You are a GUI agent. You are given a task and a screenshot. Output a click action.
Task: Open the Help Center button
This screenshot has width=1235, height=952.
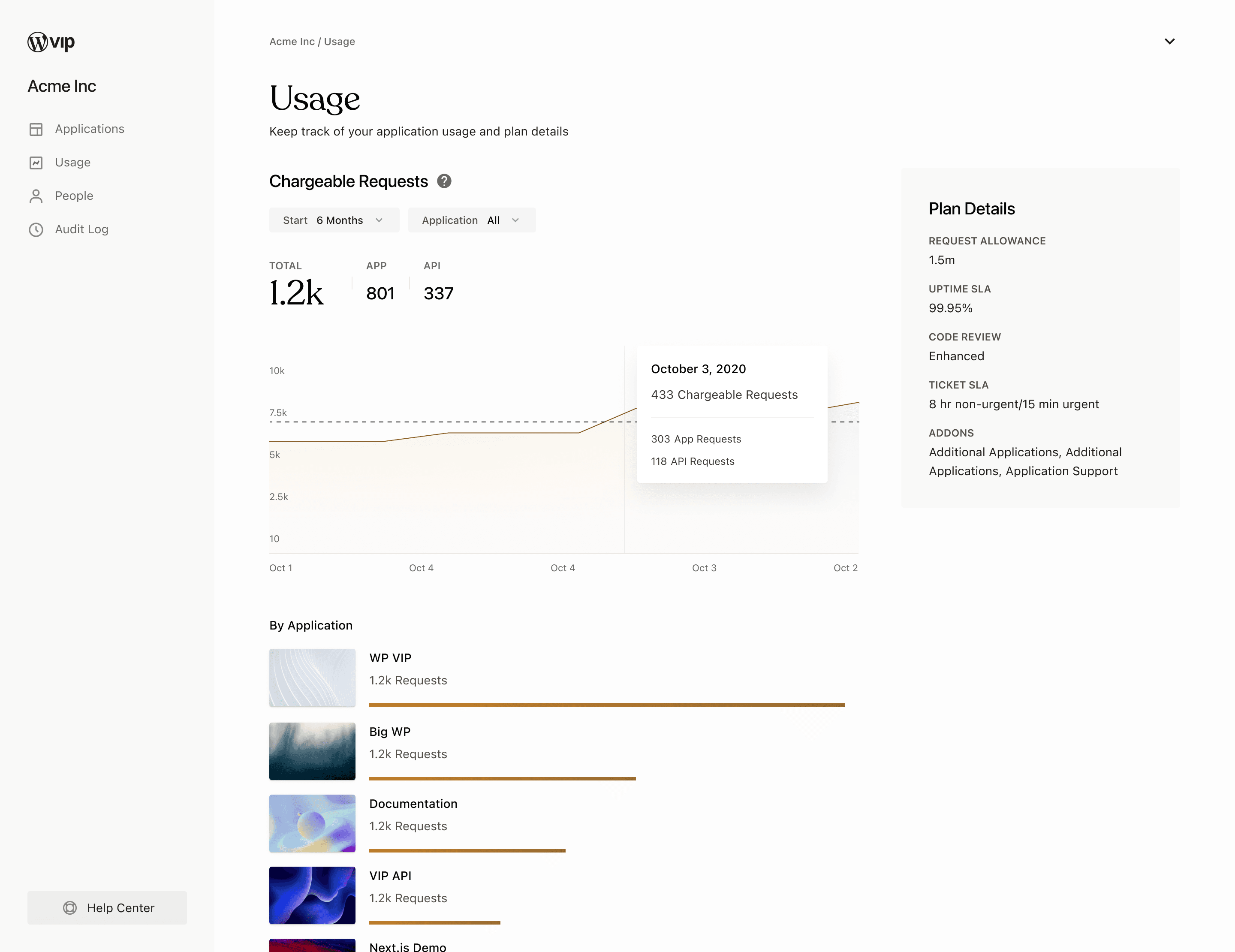pyautogui.click(x=107, y=908)
